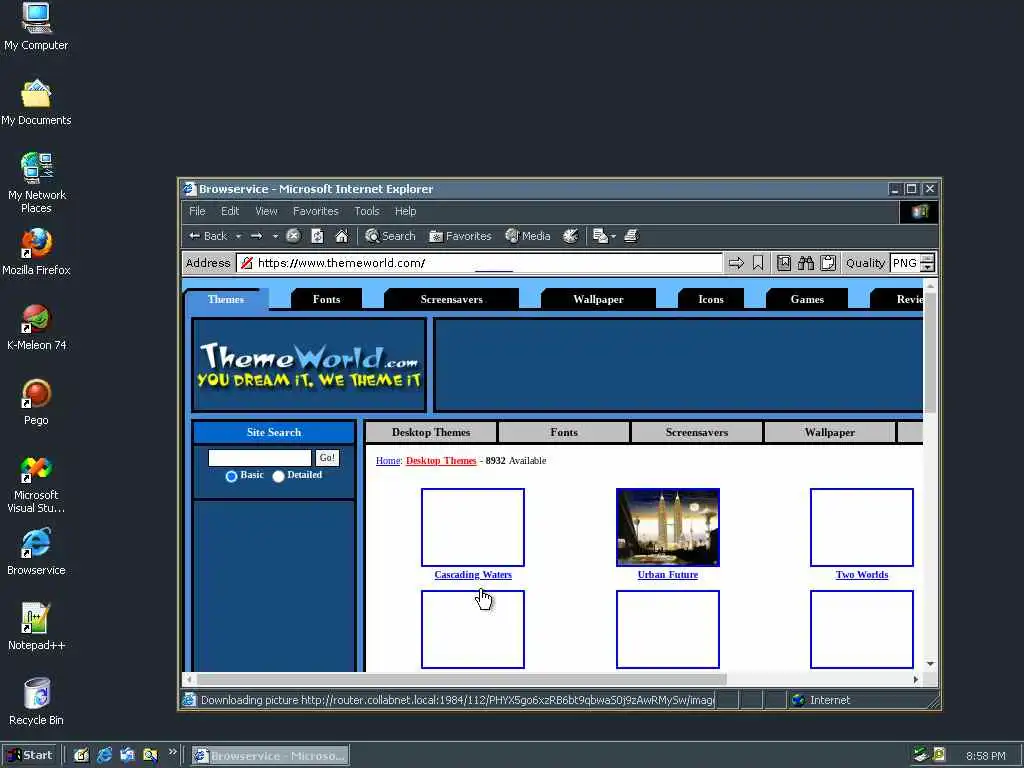
Task: Launch Pego from desktop
Action: [36, 402]
